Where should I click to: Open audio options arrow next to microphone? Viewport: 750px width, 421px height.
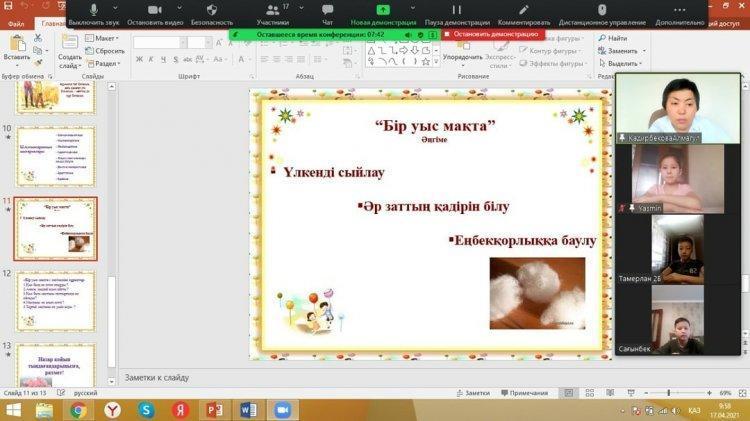115,8
